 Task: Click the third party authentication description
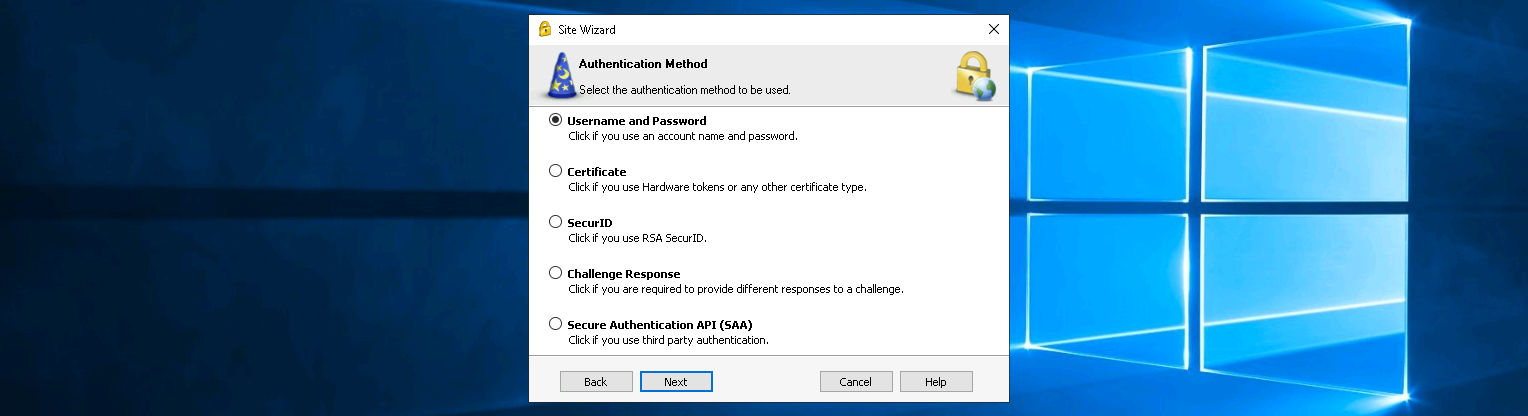click(668, 340)
